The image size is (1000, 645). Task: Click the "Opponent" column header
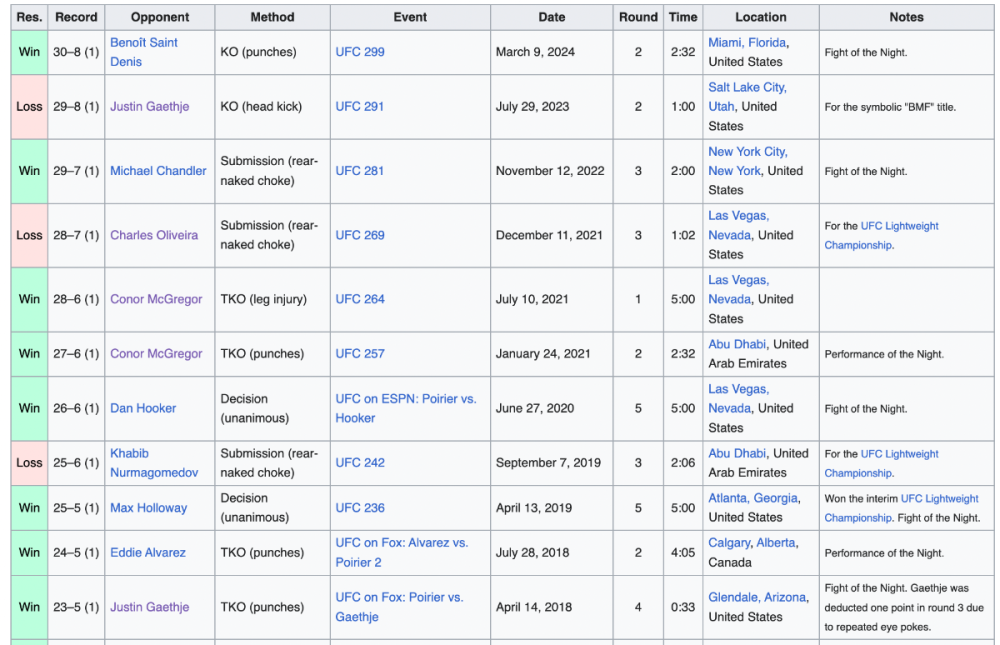tap(160, 17)
